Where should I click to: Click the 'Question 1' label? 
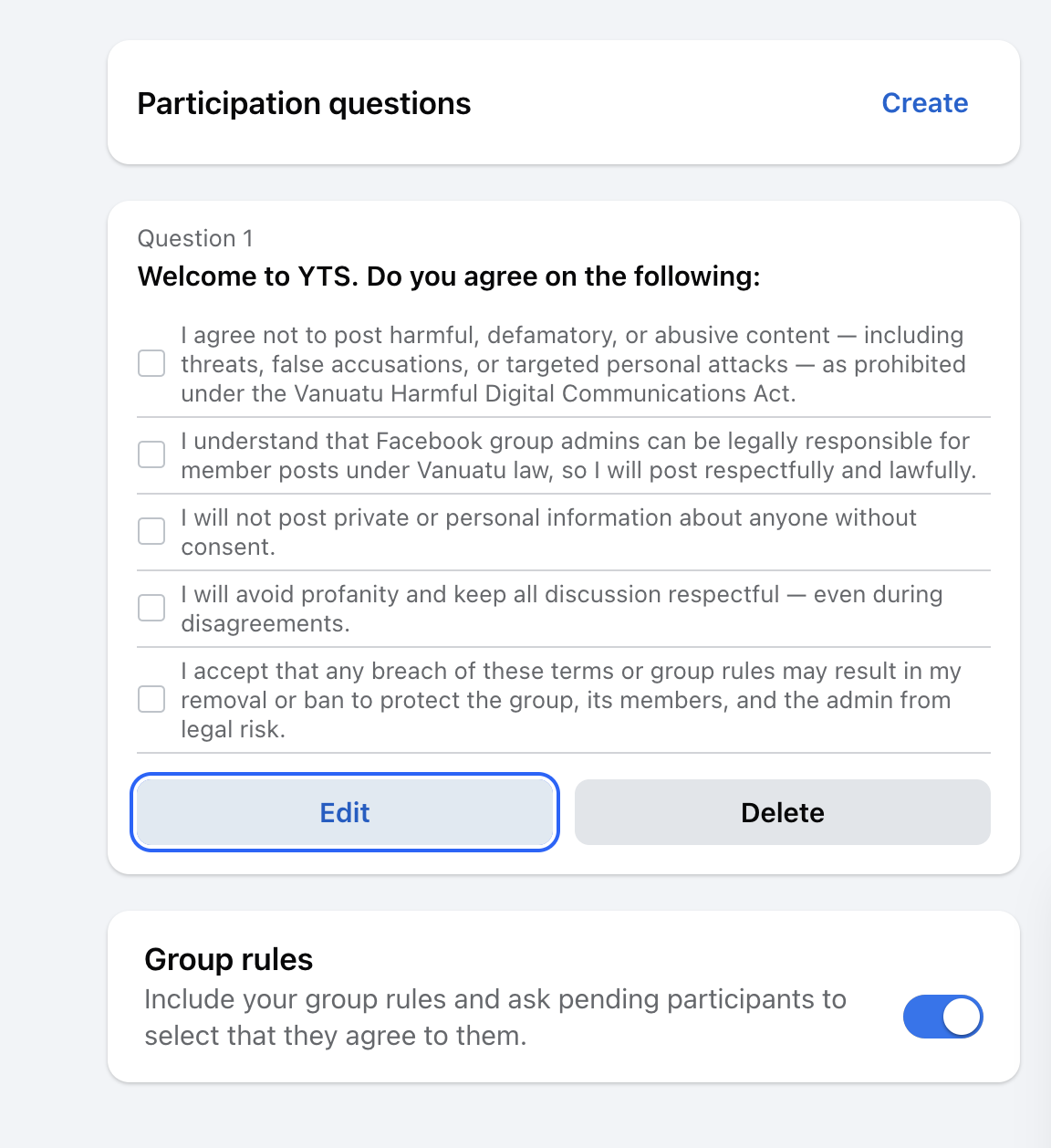tap(195, 238)
